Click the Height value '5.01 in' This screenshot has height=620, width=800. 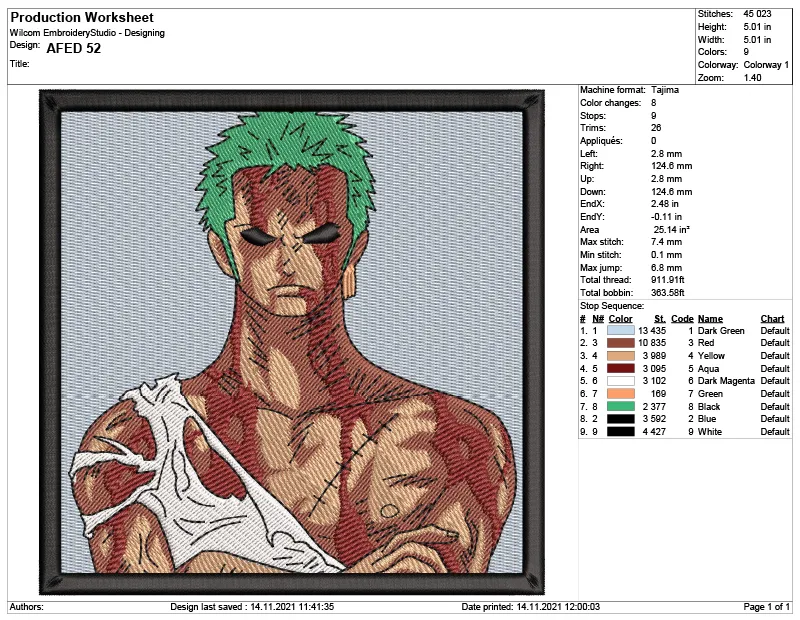point(757,27)
